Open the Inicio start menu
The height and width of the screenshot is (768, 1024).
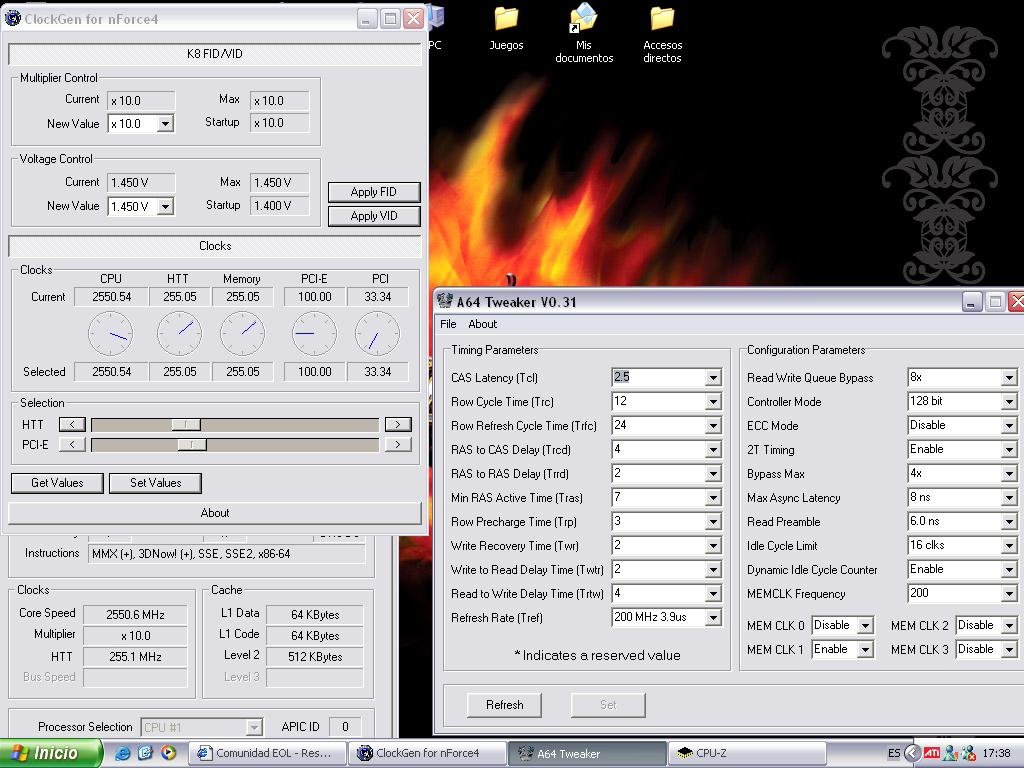click(x=51, y=753)
